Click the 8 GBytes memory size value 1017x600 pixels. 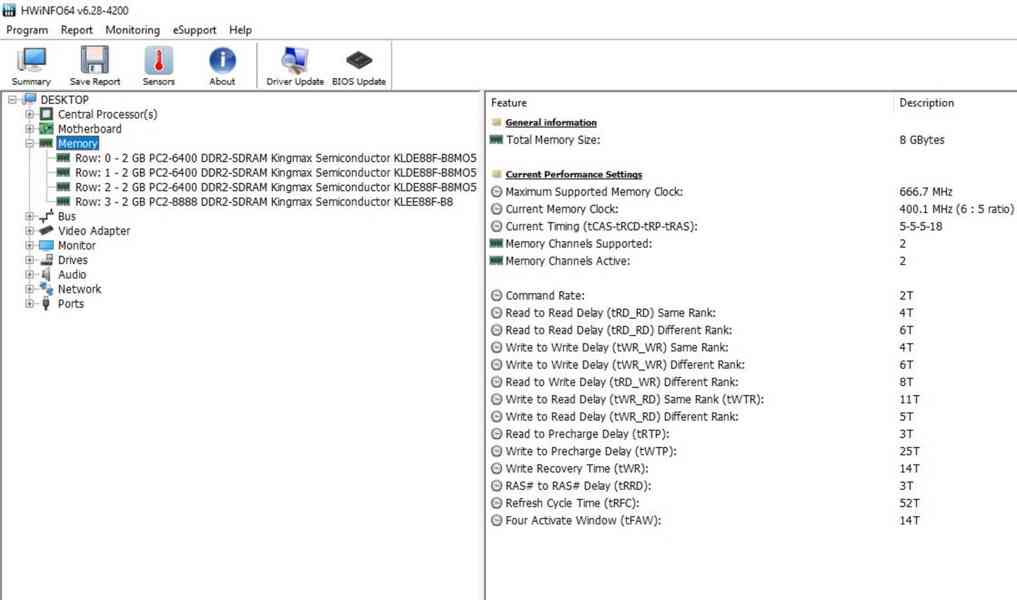point(922,139)
